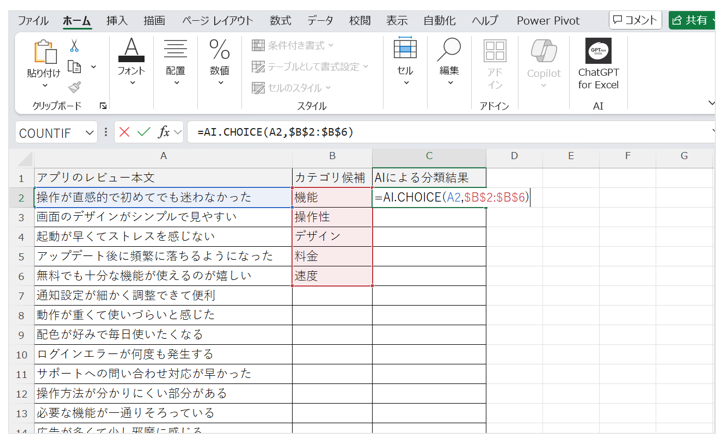Open the セル cells group icon
Image resolution: width=723 pixels, height=445 pixels.
[x=405, y=48]
